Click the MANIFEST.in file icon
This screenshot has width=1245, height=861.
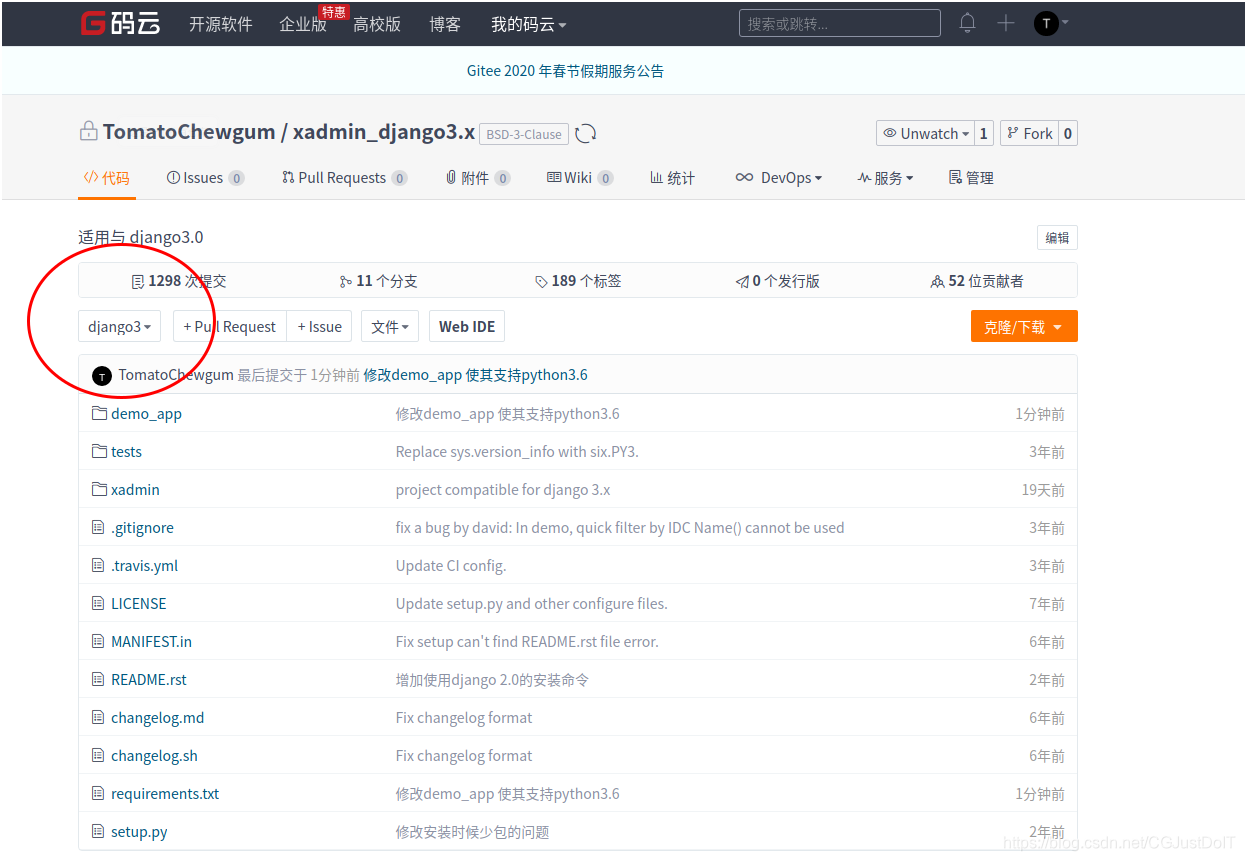pyautogui.click(x=98, y=641)
